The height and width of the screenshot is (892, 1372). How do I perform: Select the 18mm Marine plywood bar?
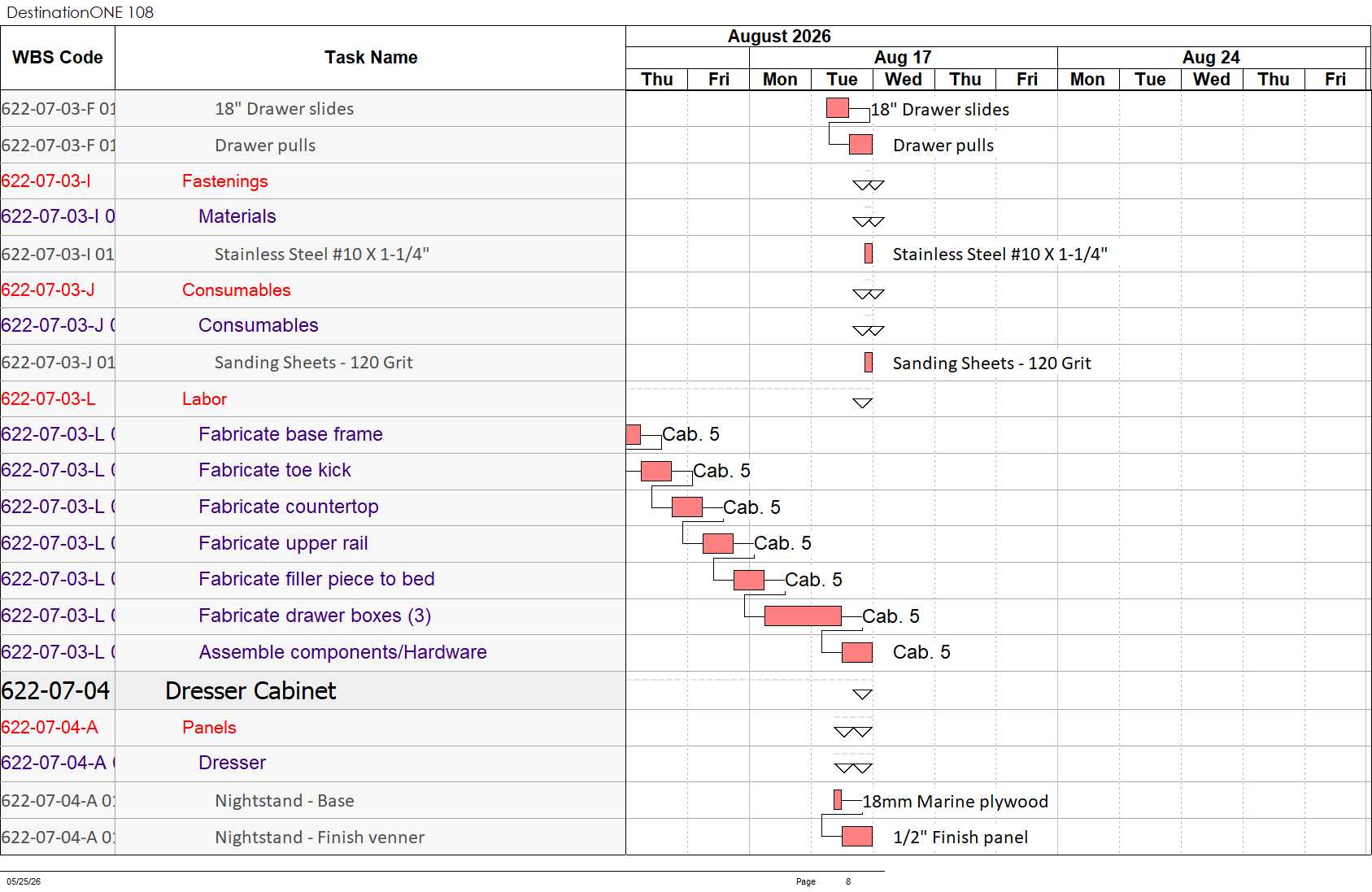[x=838, y=800]
